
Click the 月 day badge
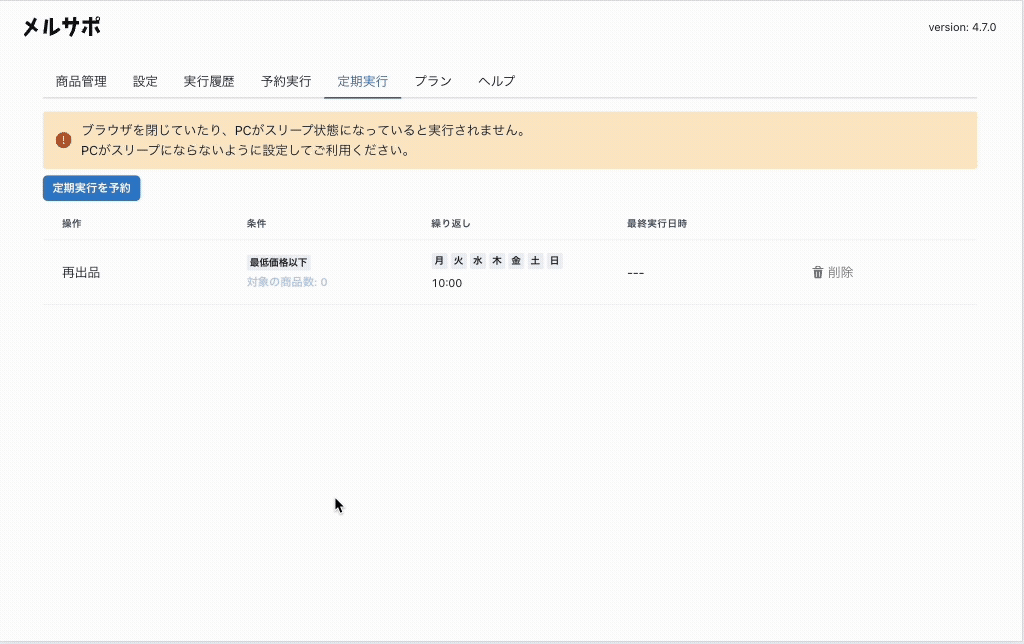coord(439,261)
